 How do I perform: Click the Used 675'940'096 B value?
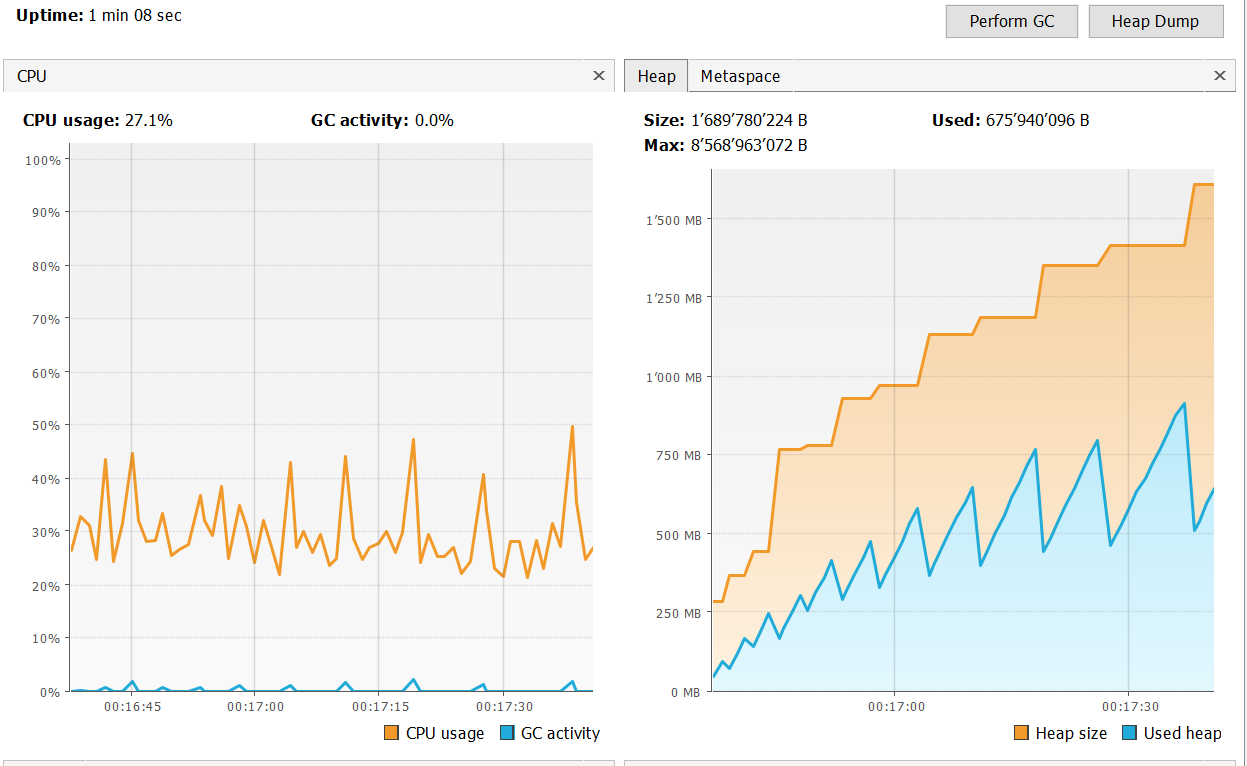click(1037, 120)
